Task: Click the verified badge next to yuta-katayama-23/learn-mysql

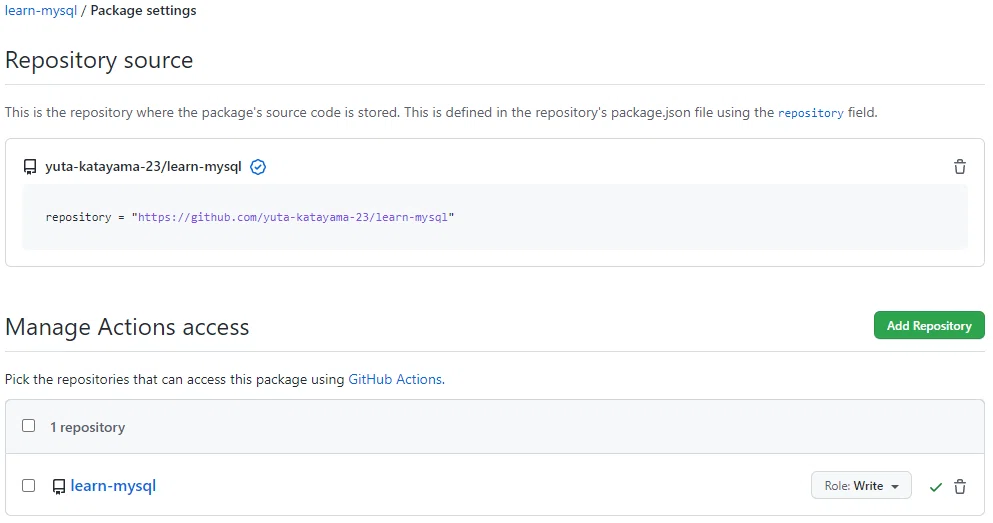Action: (x=258, y=167)
